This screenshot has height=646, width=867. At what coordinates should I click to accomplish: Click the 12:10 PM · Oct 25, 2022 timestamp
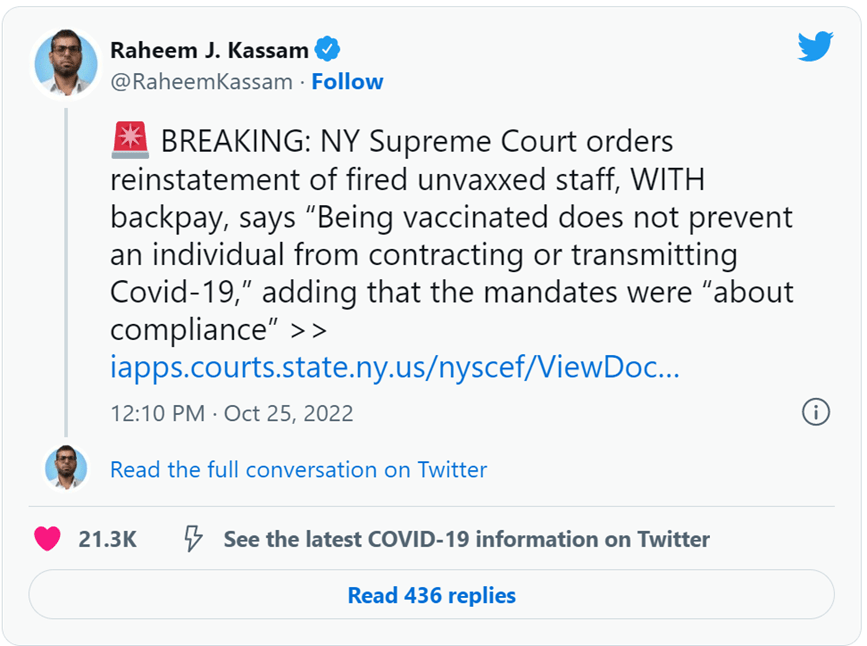click(x=232, y=413)
